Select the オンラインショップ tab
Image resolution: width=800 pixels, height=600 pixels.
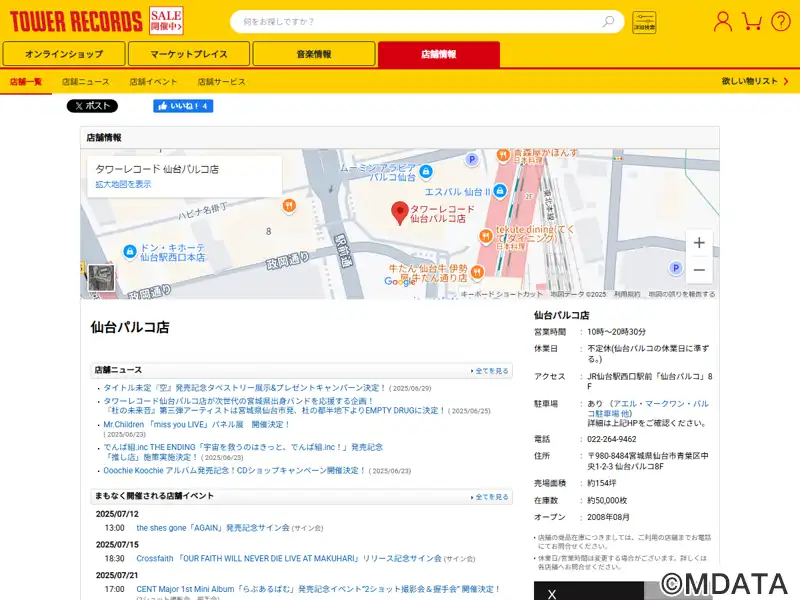pos(64,54)
